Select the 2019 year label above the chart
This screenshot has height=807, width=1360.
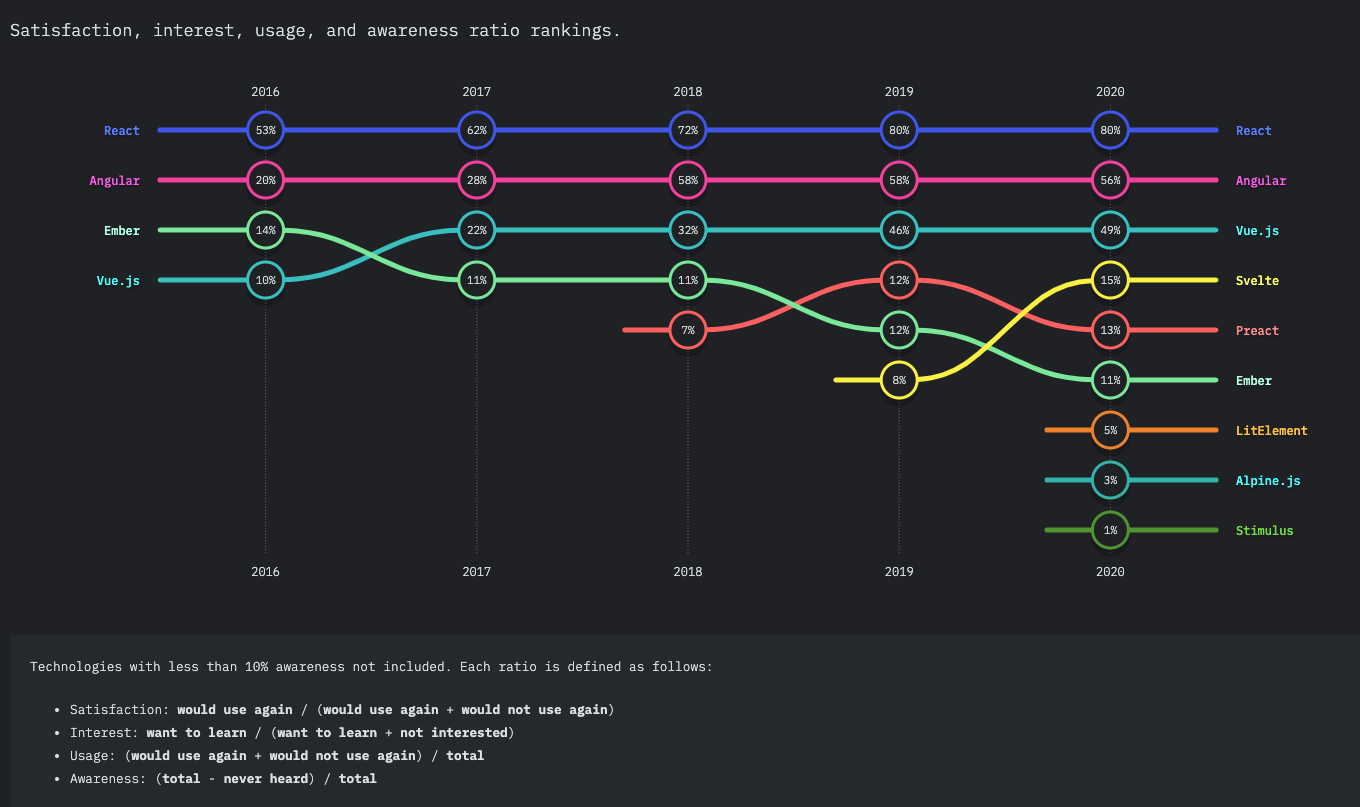899,92
